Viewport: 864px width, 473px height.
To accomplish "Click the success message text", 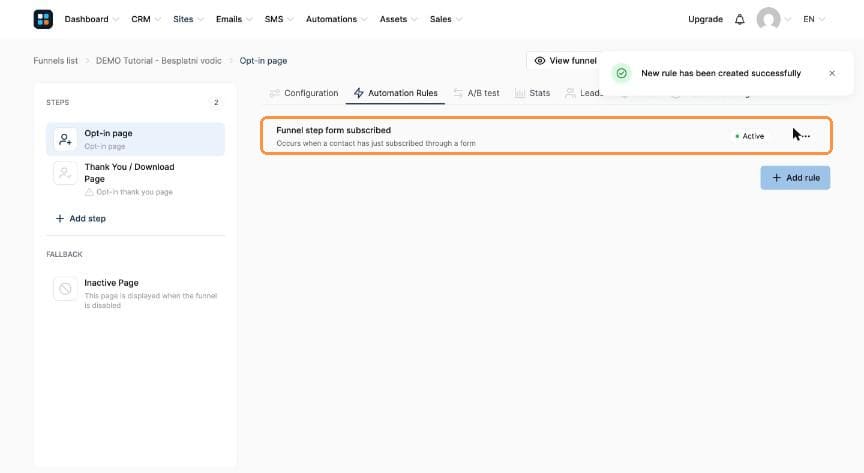I will tap(721, 73).
